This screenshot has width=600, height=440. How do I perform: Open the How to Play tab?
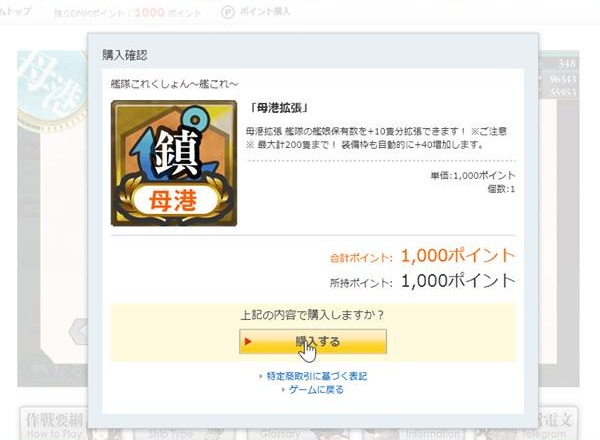[x=54, y=425]
